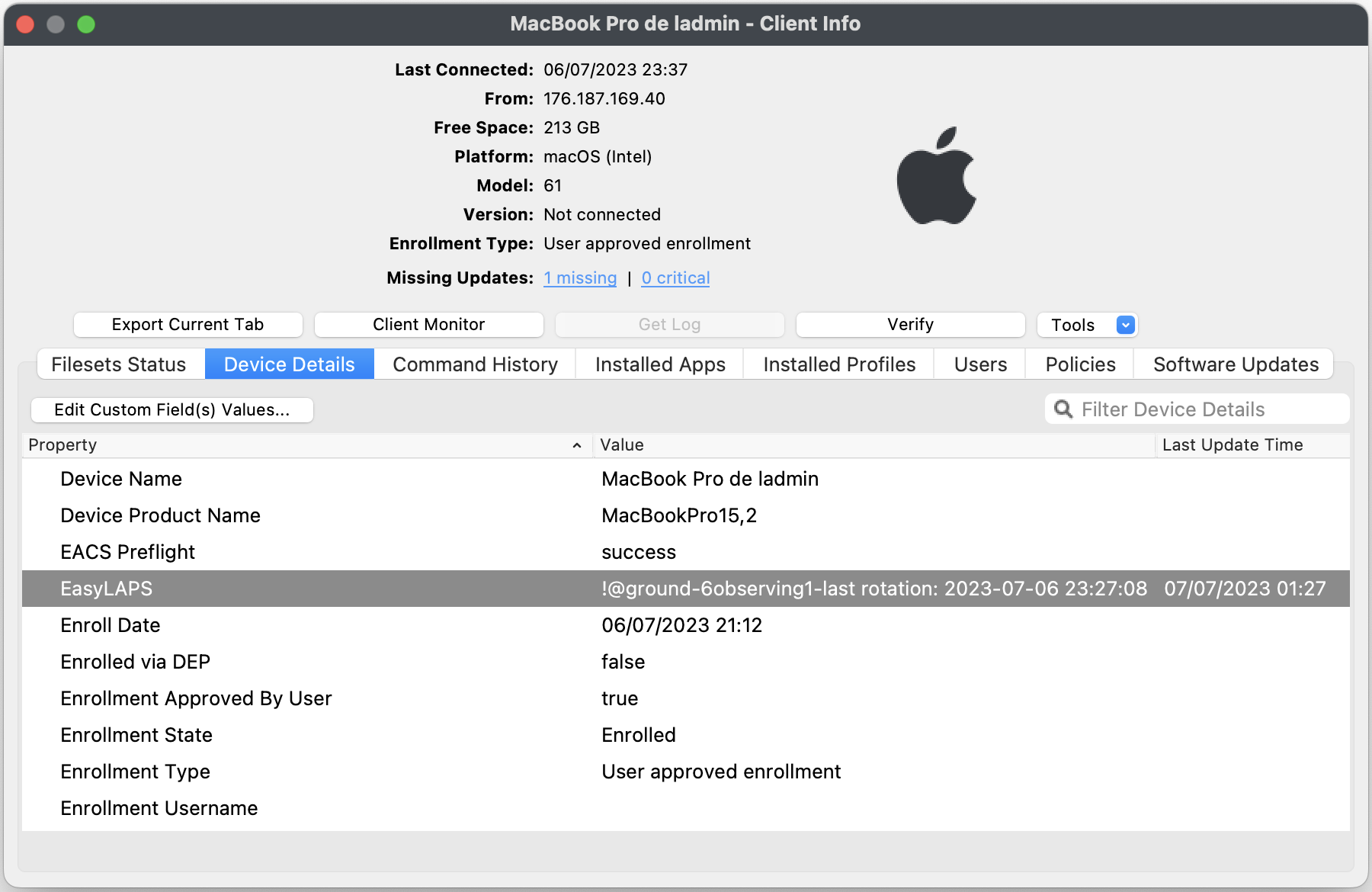Select the Device Product Name row
Image resolution: width=1372 pixels, height=892 pixels.
pyautogui.click(x=686, y=515)
